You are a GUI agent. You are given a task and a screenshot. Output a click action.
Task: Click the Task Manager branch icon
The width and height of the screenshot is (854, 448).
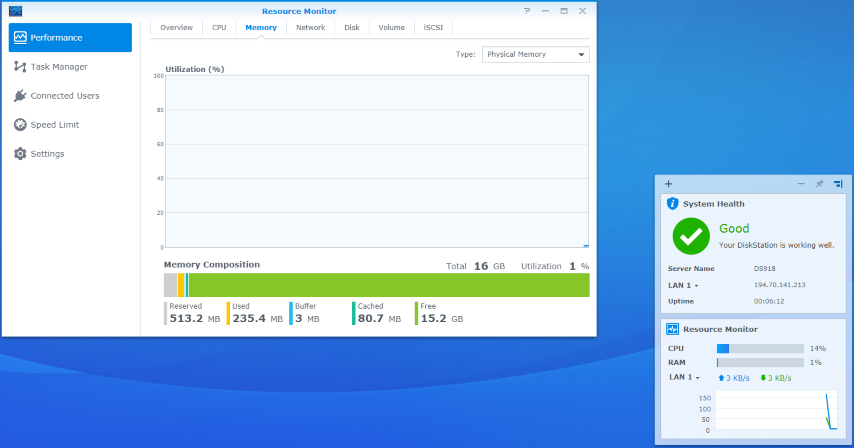(20, 66)
